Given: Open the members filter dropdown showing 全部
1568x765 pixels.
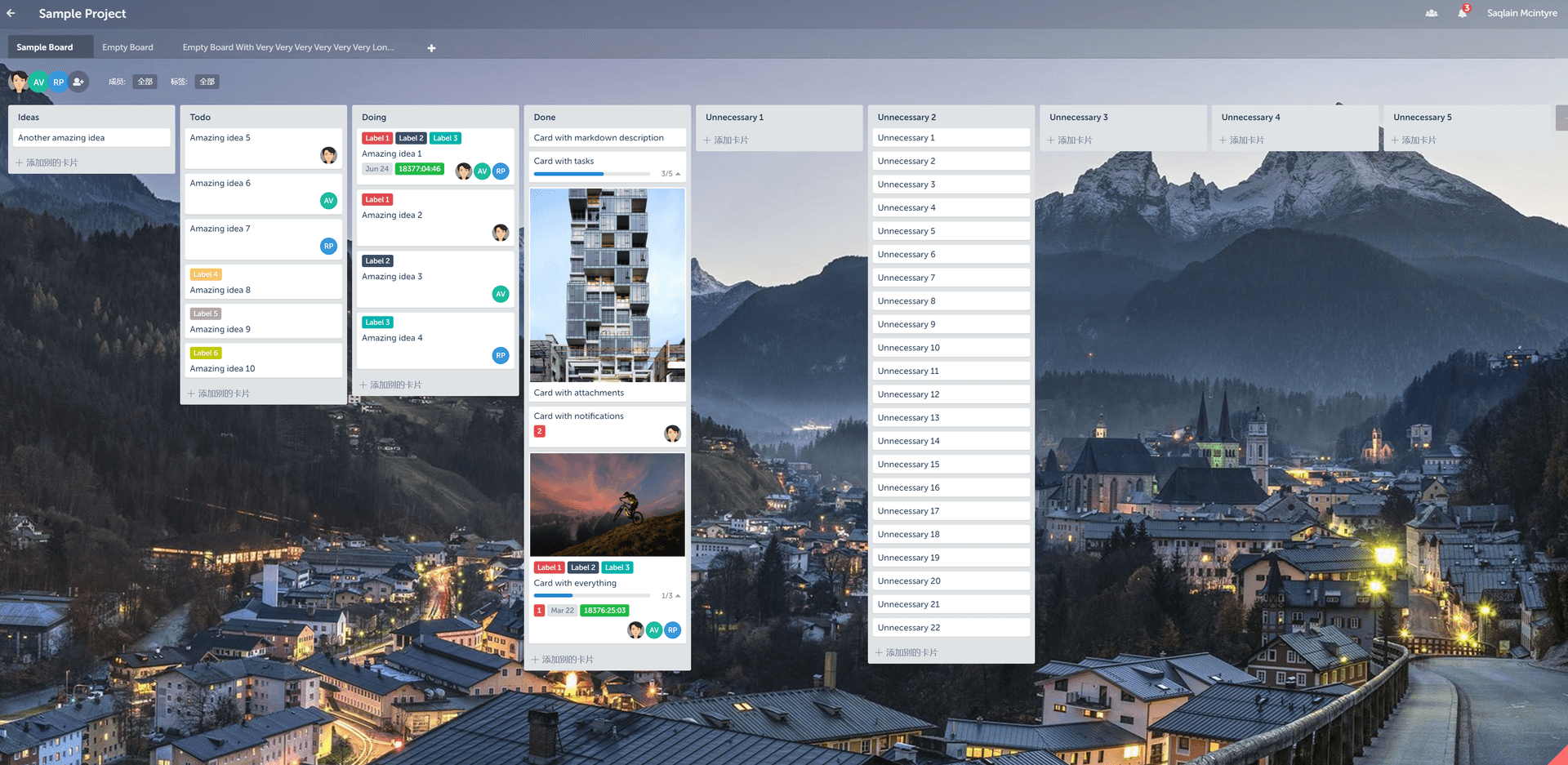Looking at the screenshot, I should coord(145,82).
